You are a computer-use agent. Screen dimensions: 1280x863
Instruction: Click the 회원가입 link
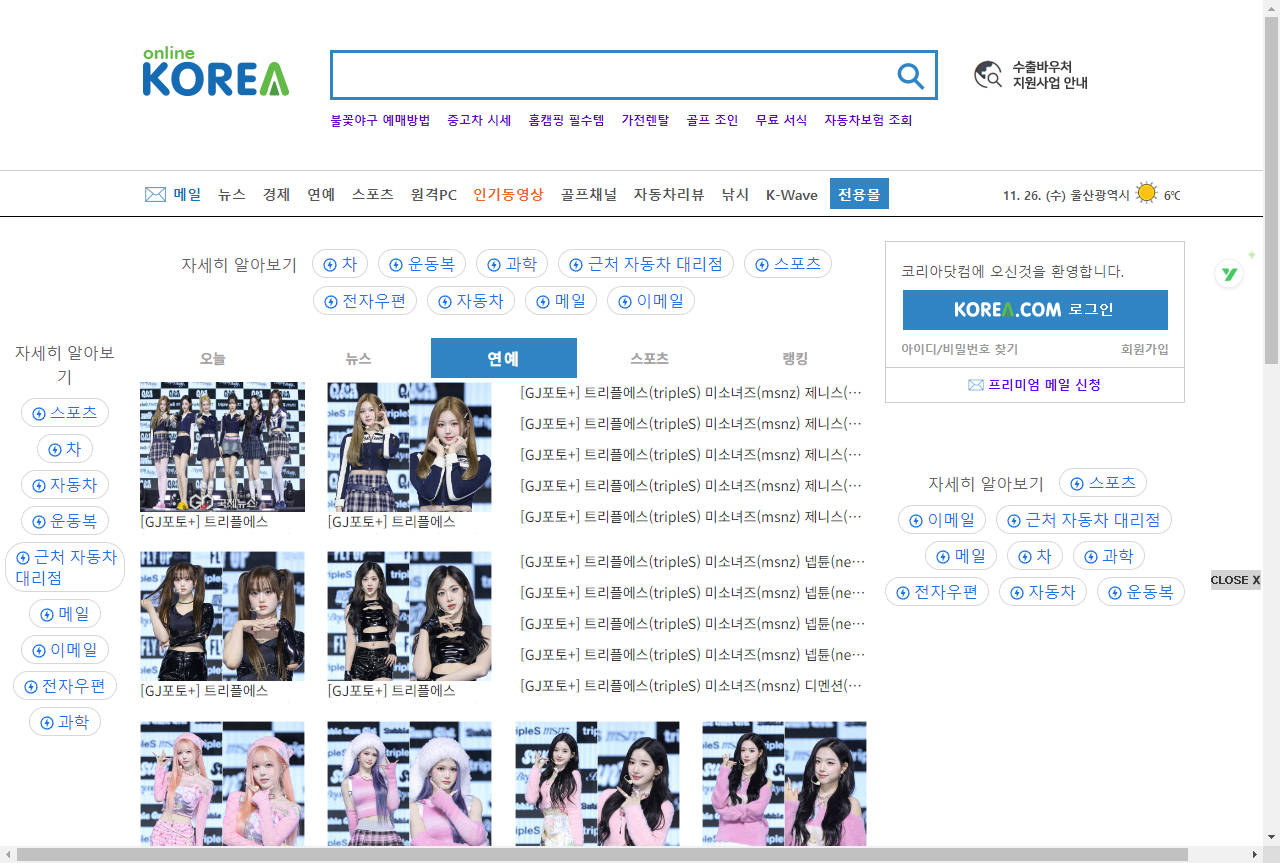click(1144, 349)
